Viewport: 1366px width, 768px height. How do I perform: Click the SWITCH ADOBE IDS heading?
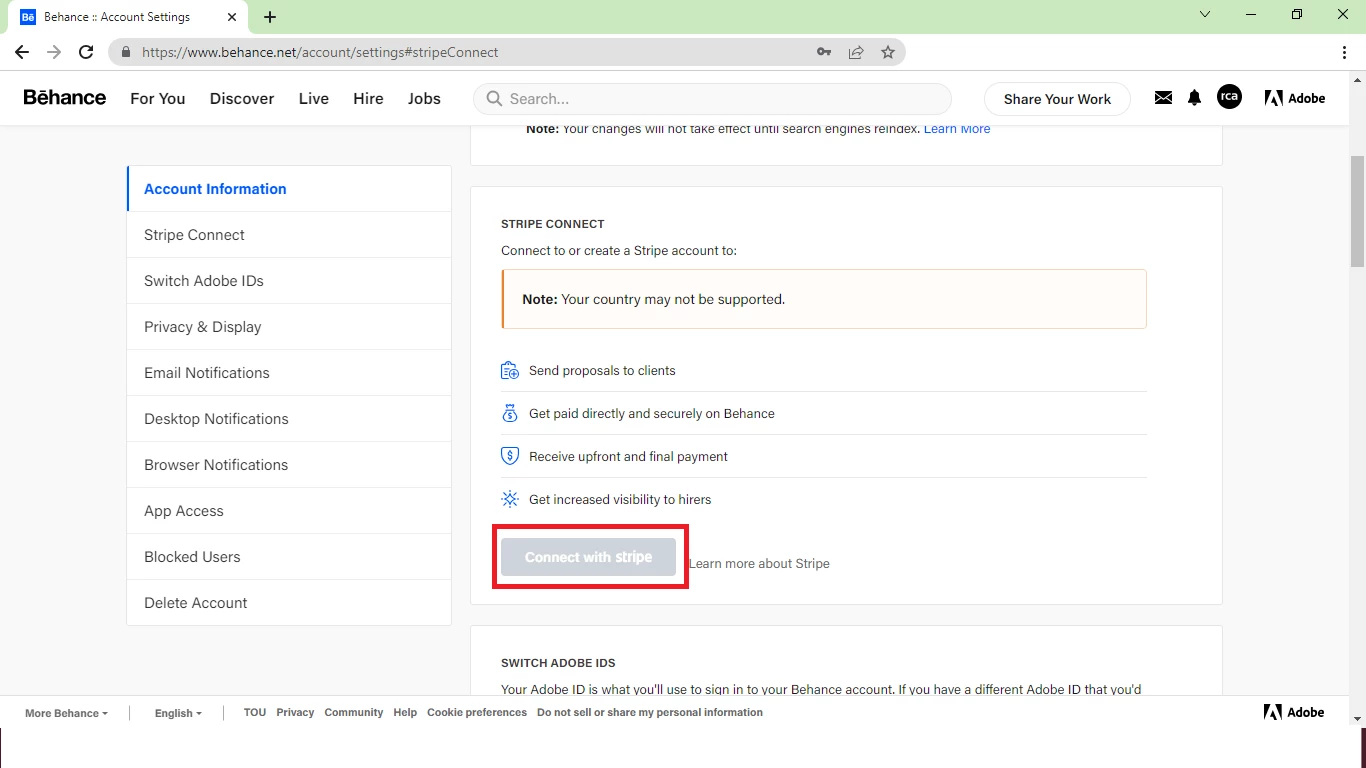tap(558, 663)
